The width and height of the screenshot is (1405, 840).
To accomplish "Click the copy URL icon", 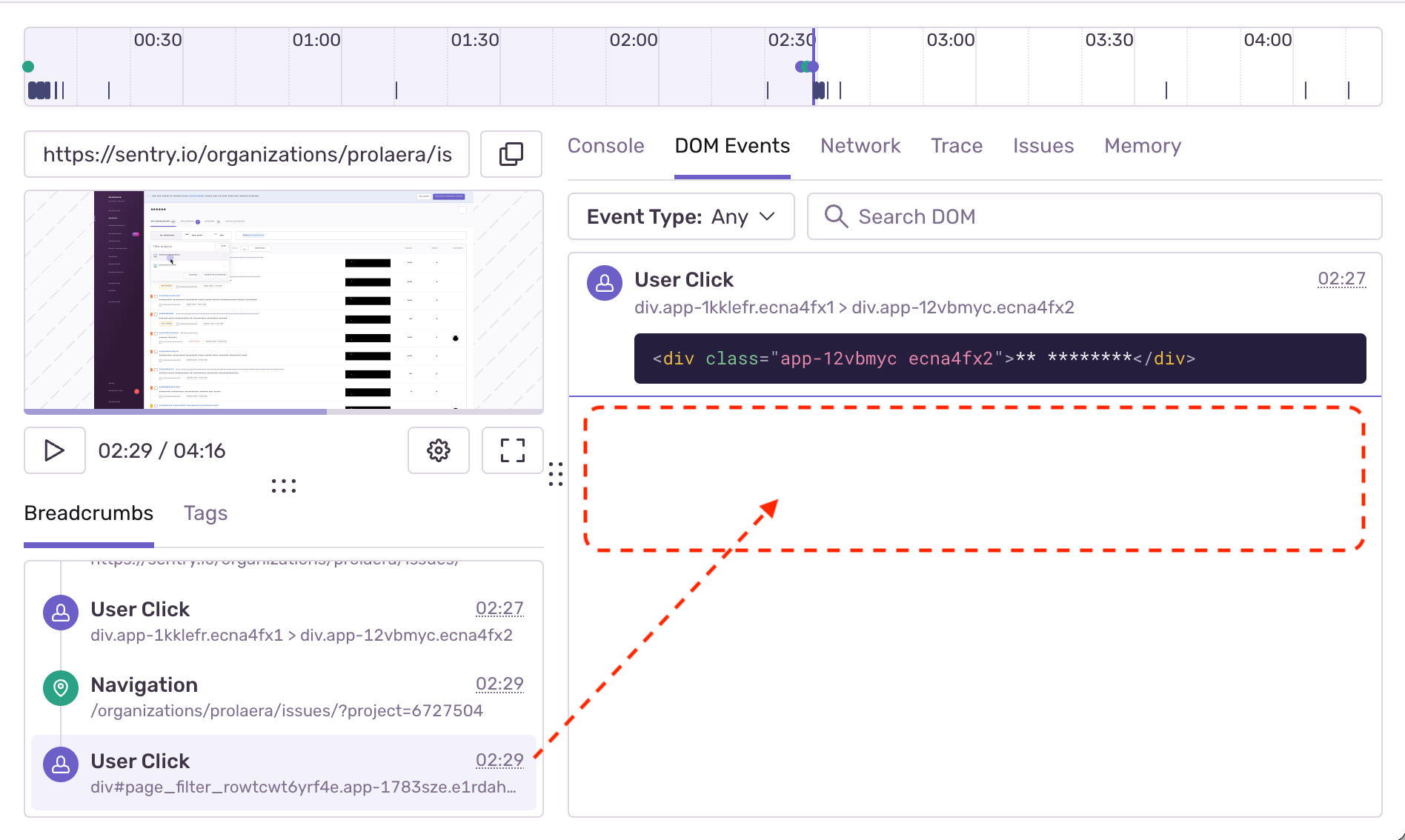I will pyautogui.click(x=511, y=154).
